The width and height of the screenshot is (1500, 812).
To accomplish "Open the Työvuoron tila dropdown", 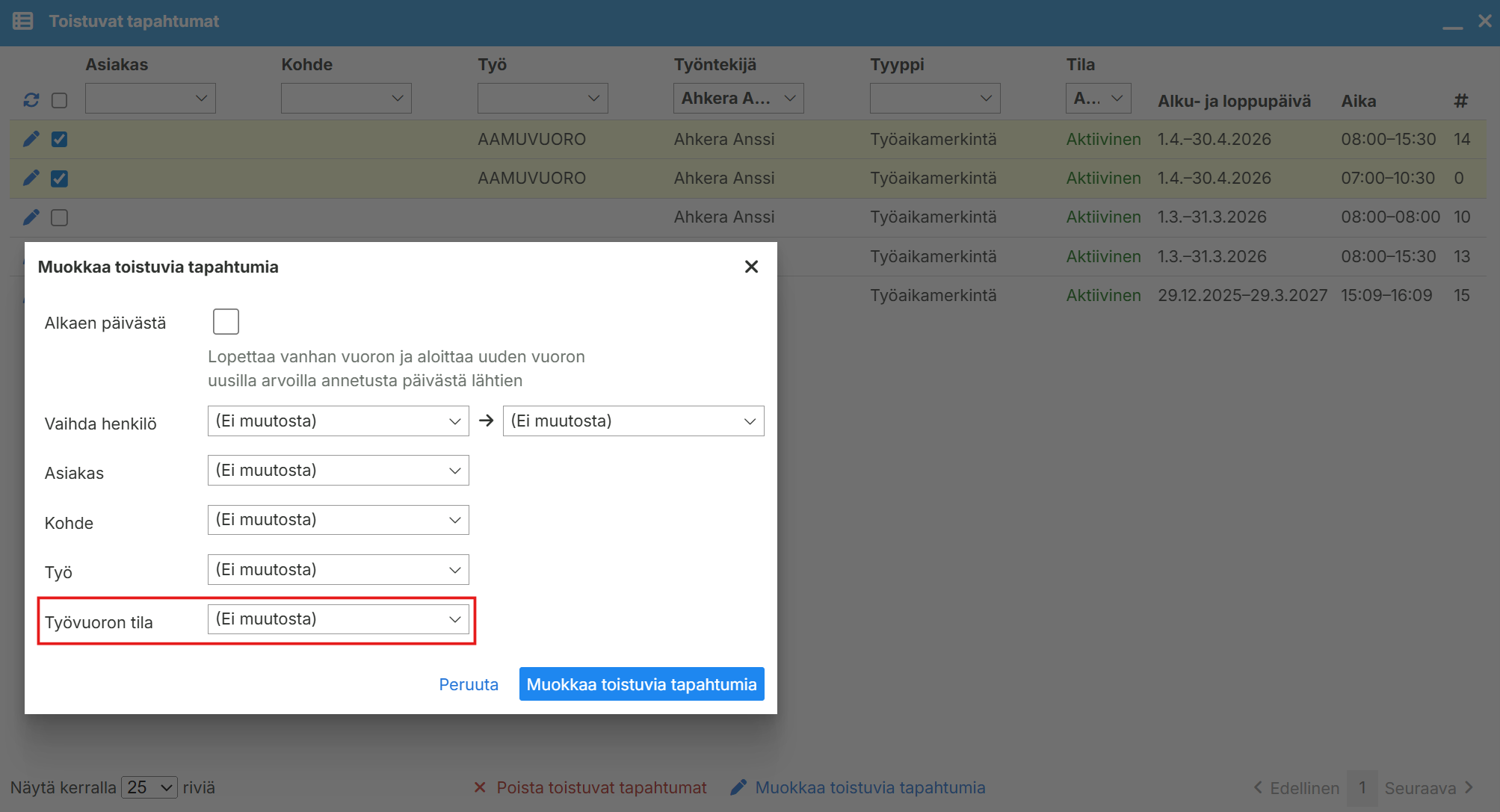I will 338,619.
